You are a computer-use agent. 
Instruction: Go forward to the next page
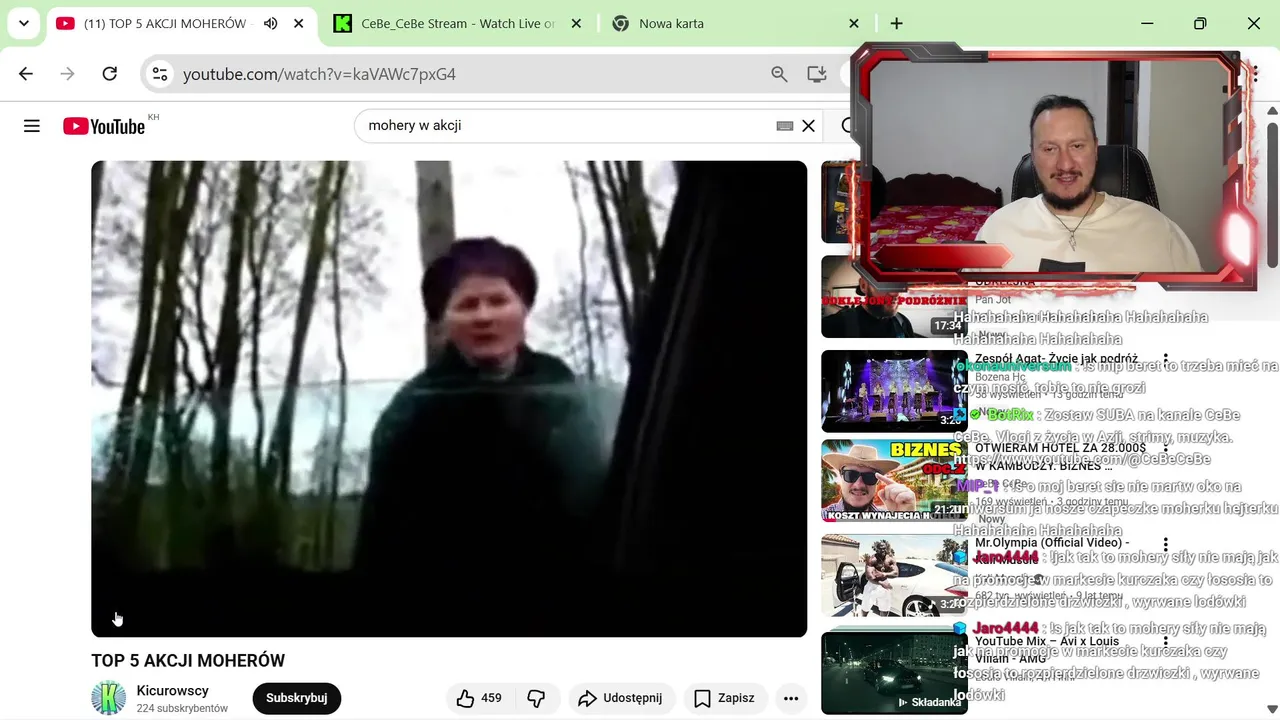click(x=68, y=74)
